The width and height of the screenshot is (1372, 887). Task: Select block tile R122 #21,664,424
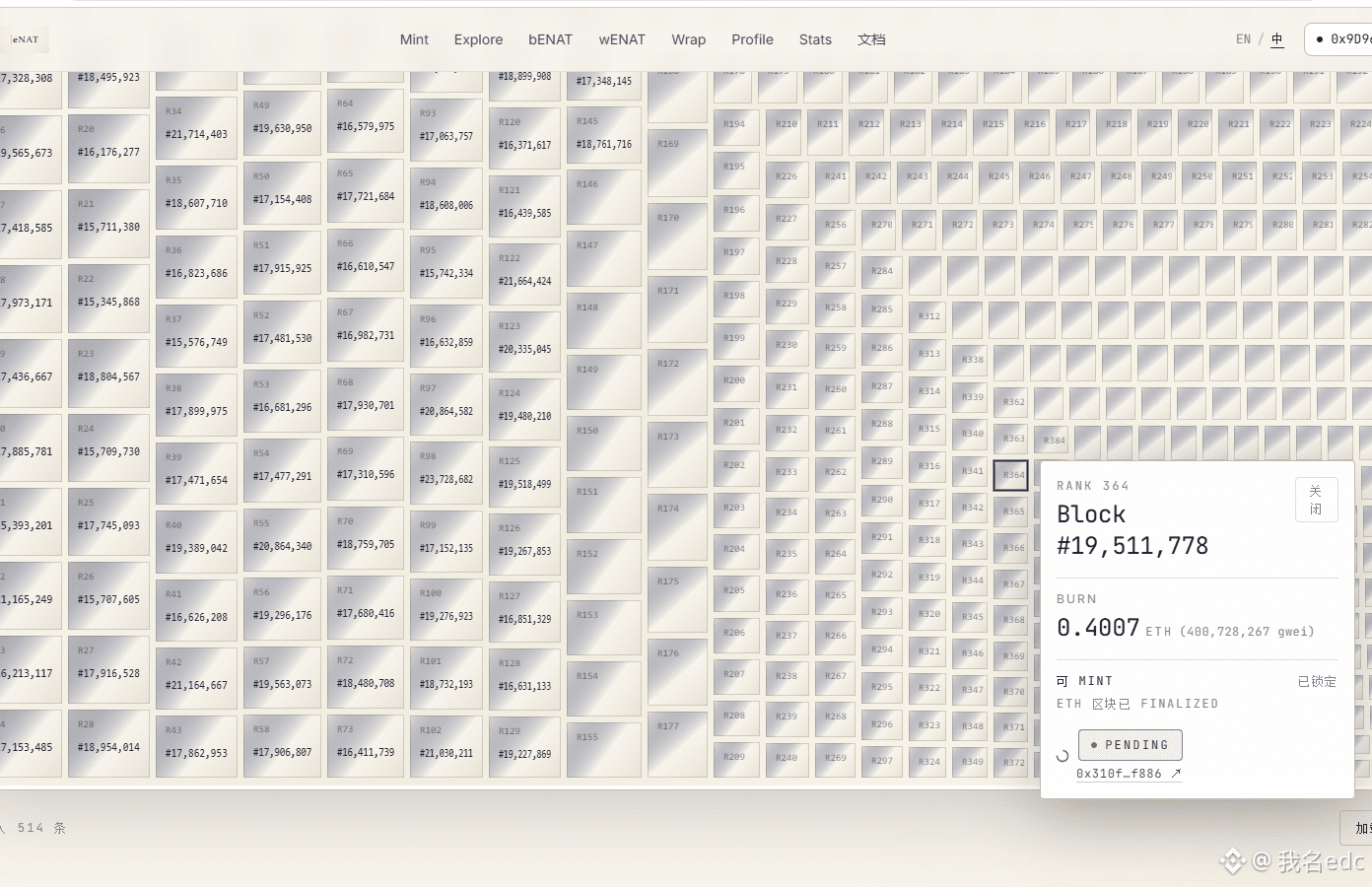point(524,273)
